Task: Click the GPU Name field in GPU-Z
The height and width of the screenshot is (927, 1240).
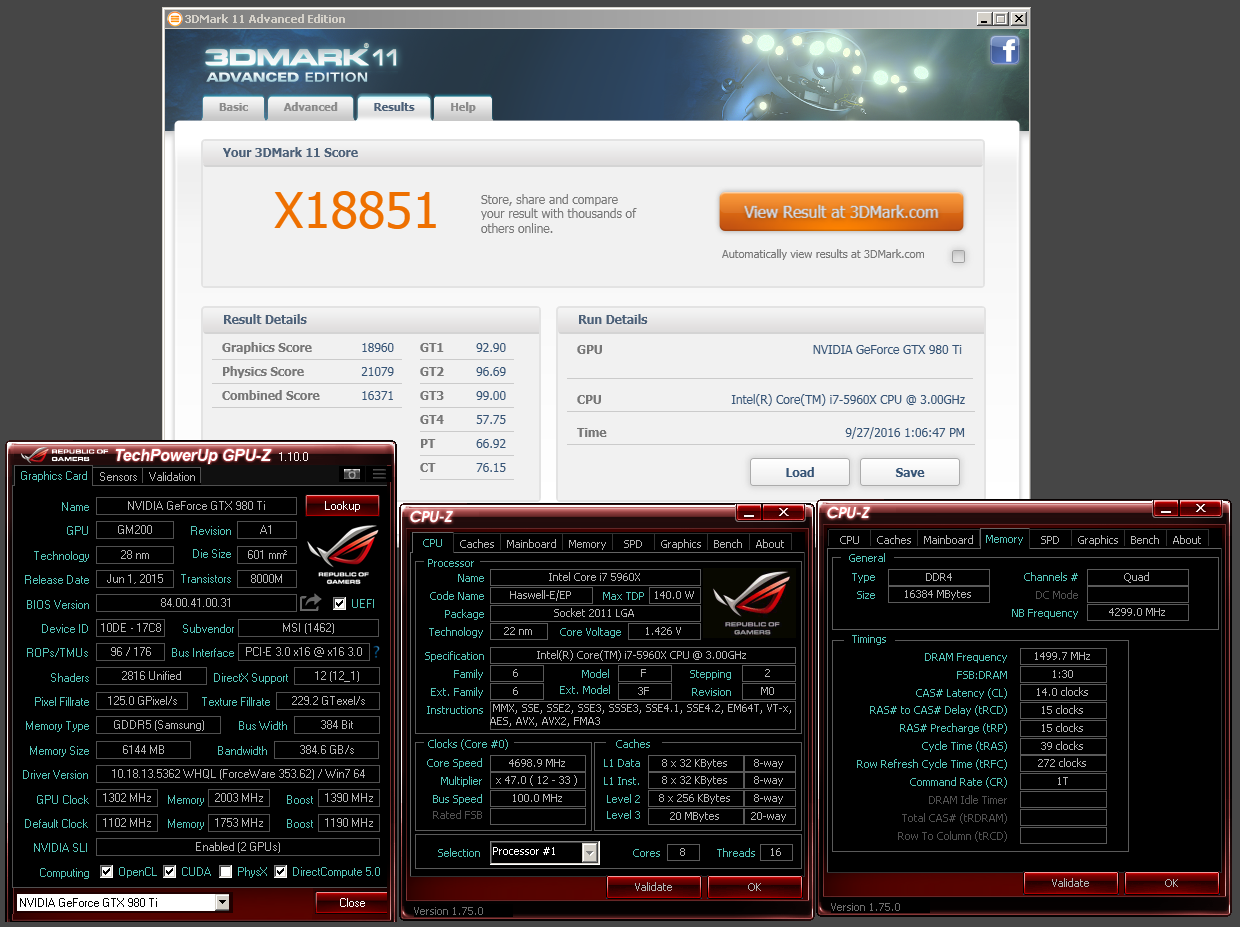Action: (x=196, y=506)
